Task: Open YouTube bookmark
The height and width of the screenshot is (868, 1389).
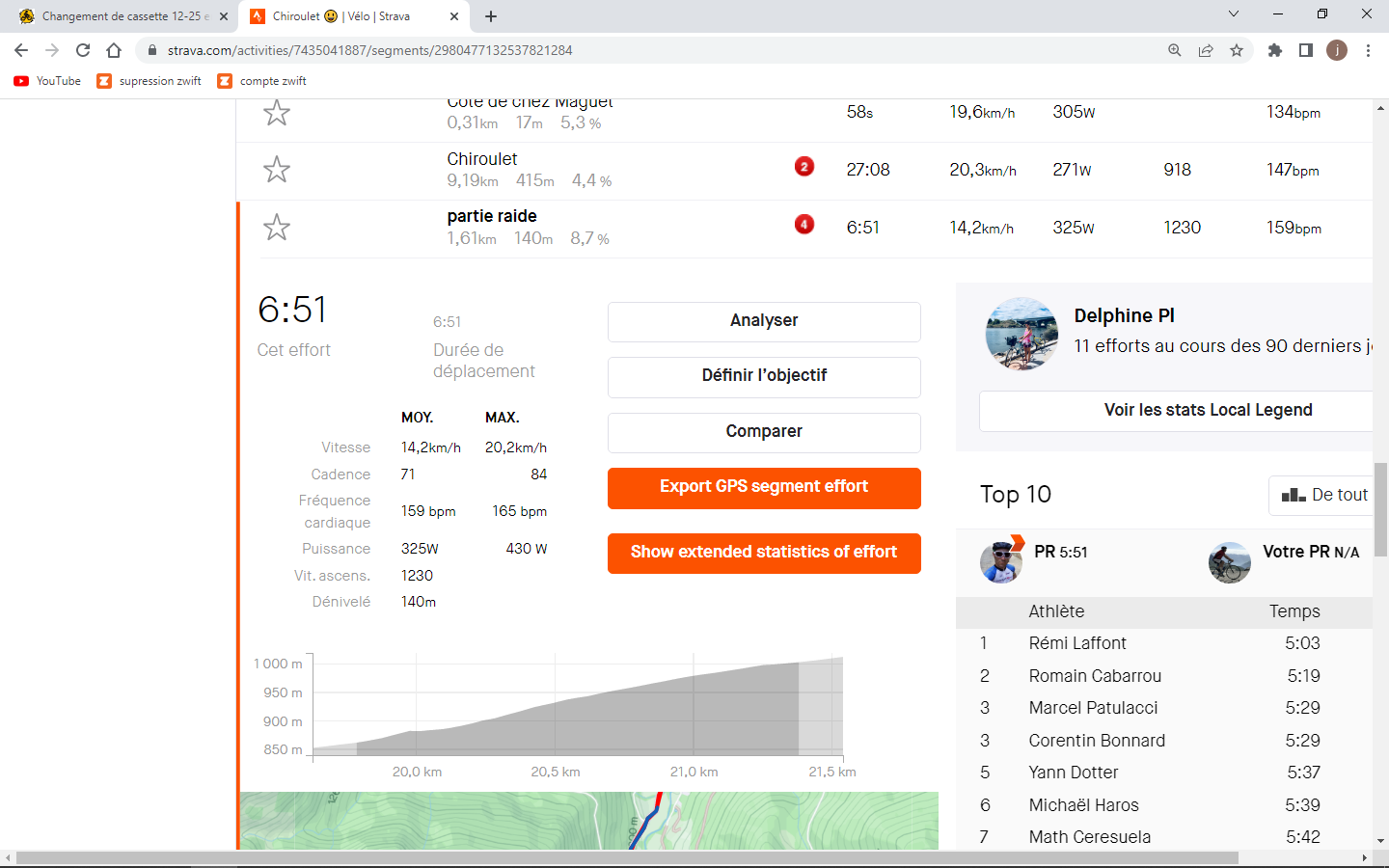Action: 47,81
